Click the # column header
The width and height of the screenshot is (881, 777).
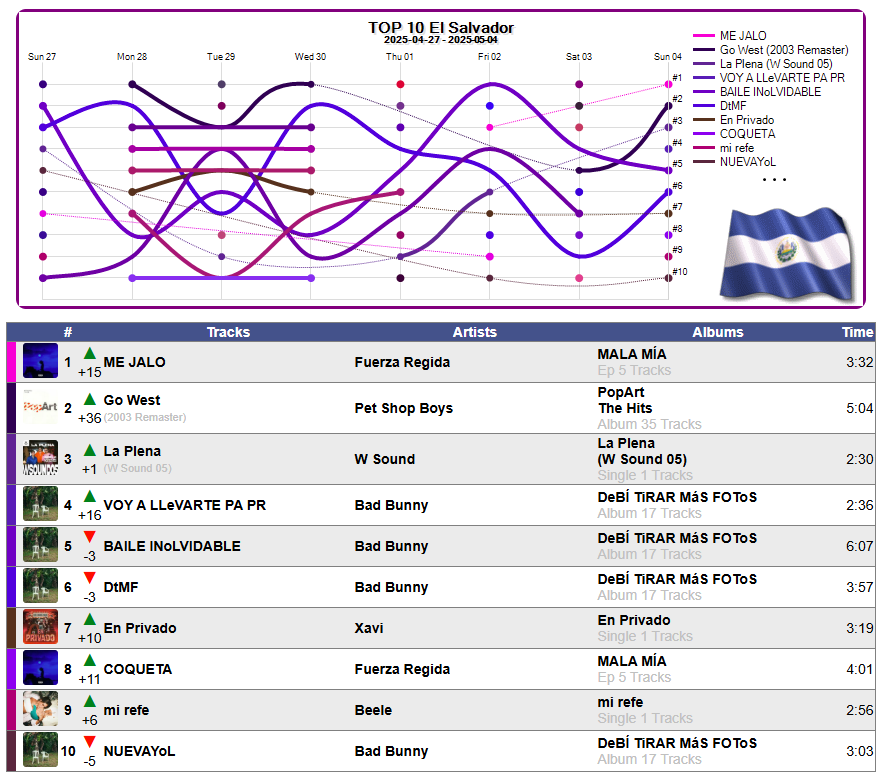click(68, 332)
